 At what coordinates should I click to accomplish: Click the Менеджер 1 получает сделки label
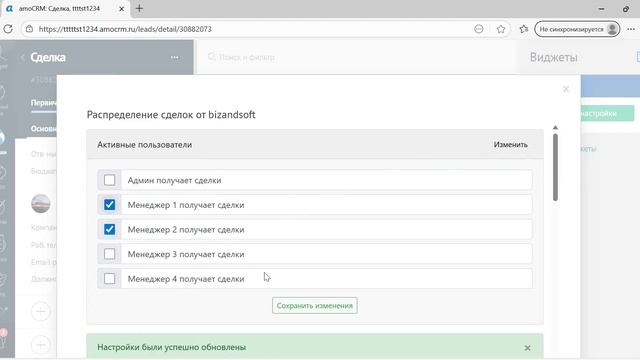tap(186, 205)
